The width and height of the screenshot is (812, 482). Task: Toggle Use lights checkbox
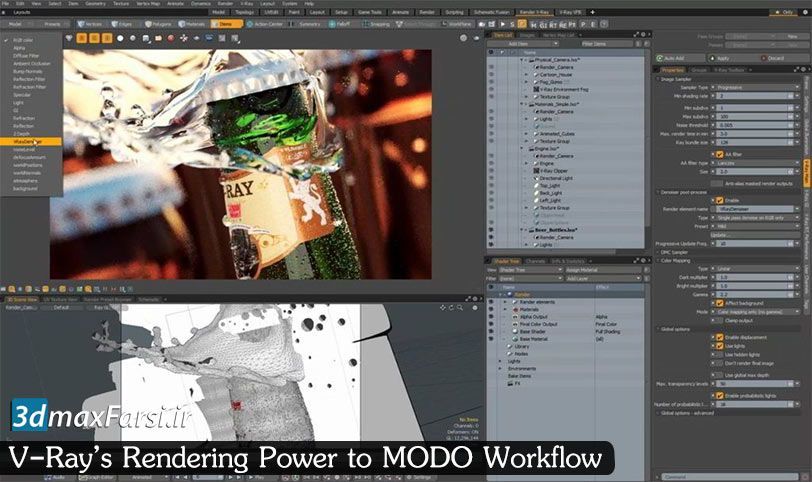tap(719, 346)
